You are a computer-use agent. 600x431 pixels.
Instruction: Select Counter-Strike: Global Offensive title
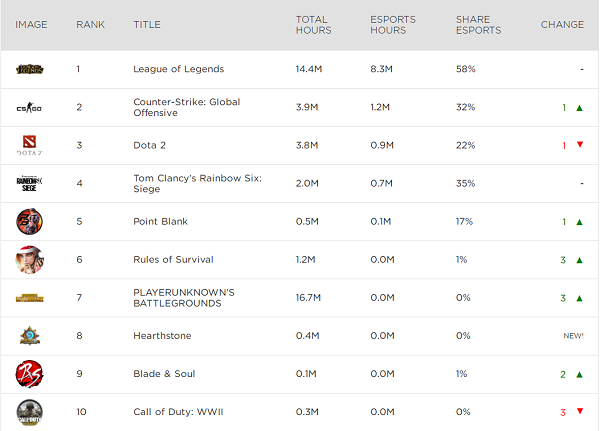tap(187, 107)
